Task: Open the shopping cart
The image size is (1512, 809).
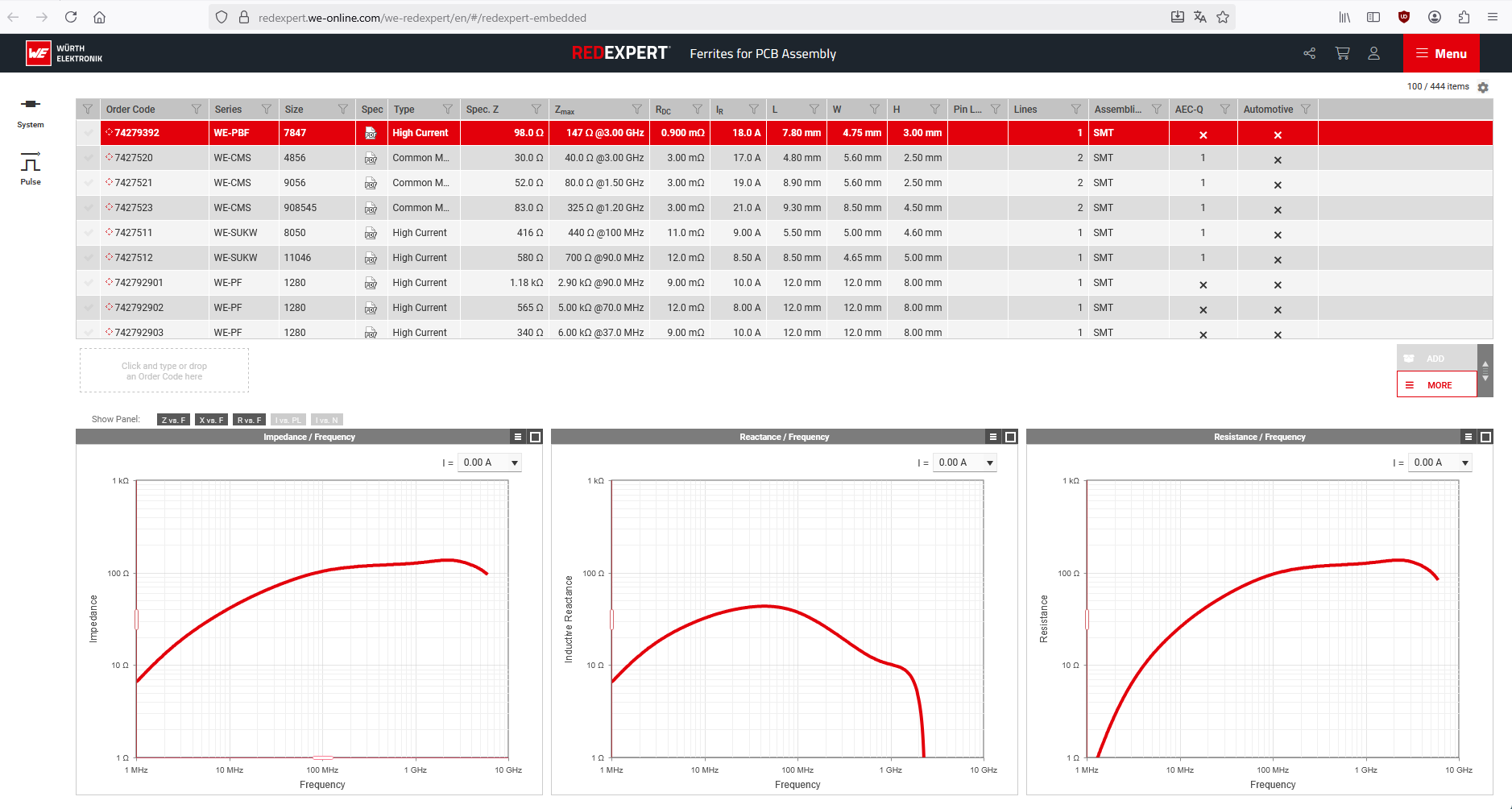Action: click(x=1342, y=53)
